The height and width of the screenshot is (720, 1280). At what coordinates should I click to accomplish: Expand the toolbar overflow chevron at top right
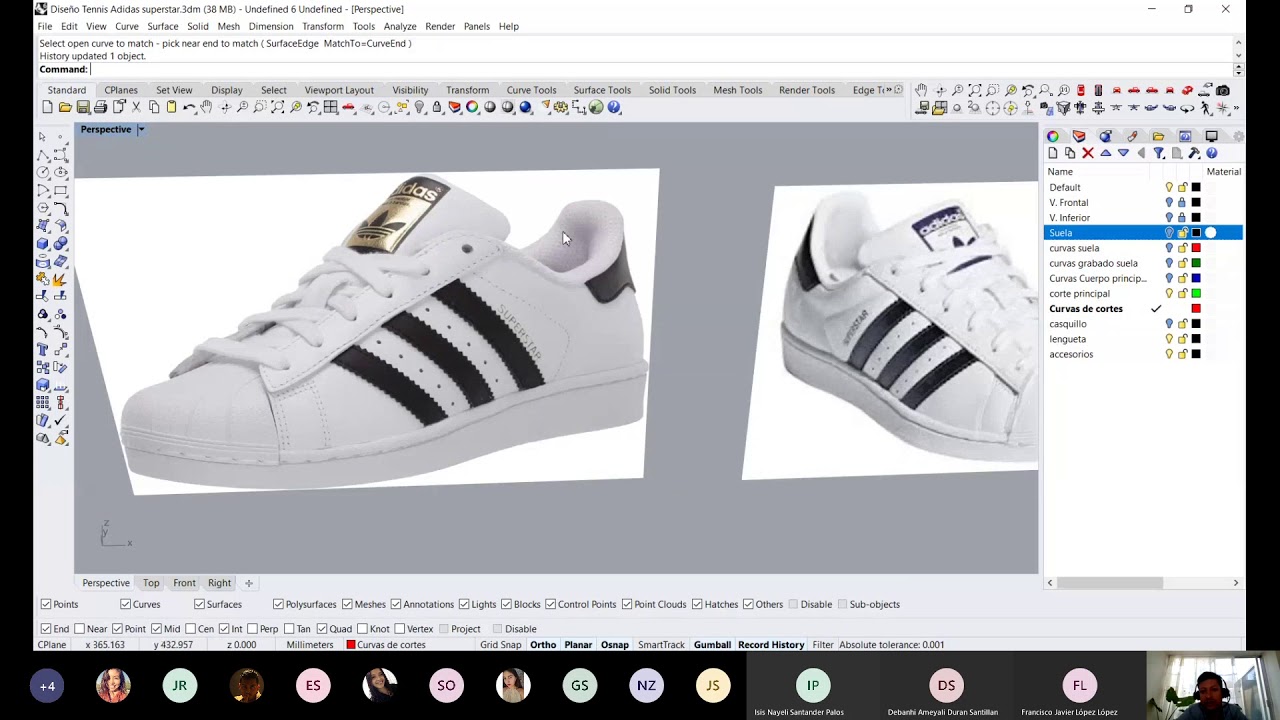(x=1236, y=108)
